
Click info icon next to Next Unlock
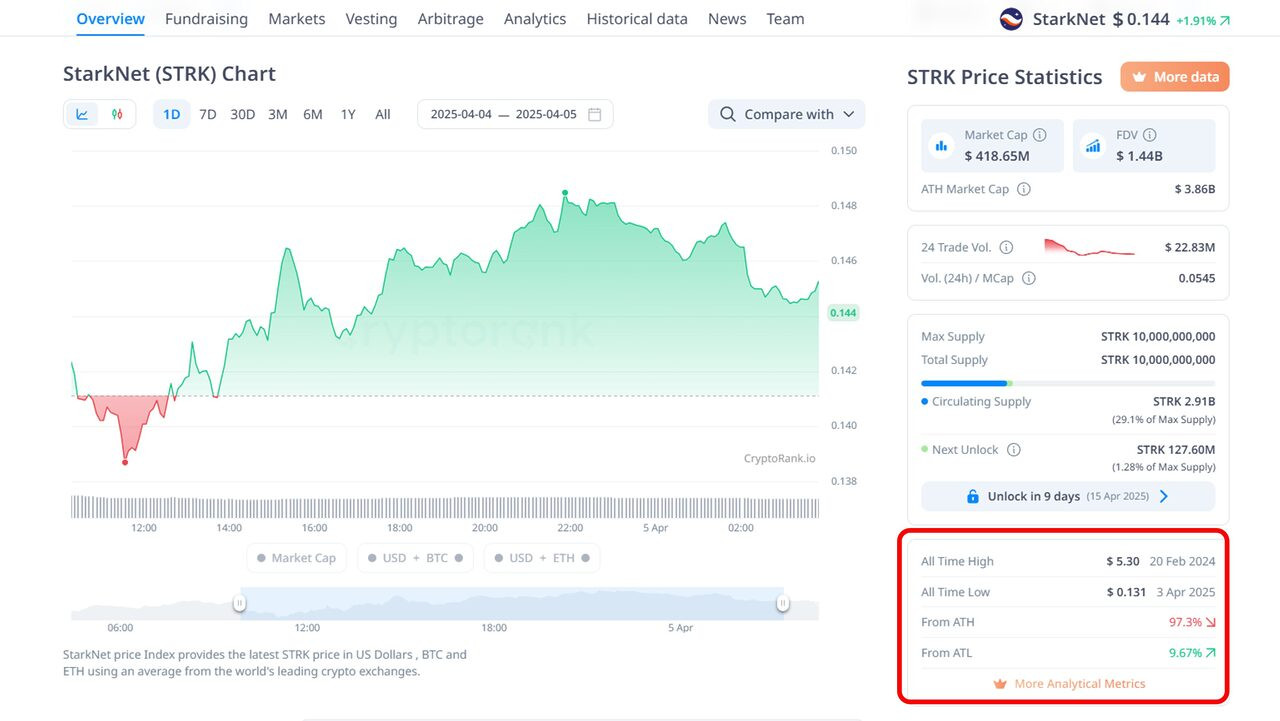click(1014, 450)
